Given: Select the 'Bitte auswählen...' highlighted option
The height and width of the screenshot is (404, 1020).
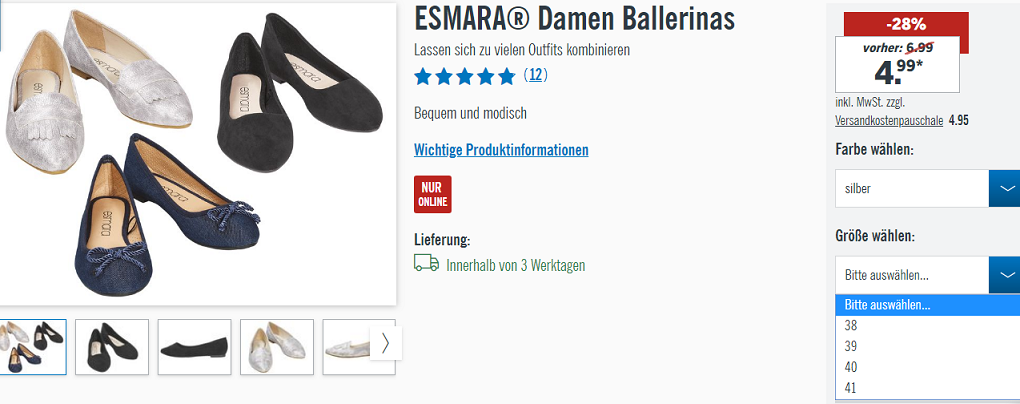Looking at the screenshot, I should 928,305.
